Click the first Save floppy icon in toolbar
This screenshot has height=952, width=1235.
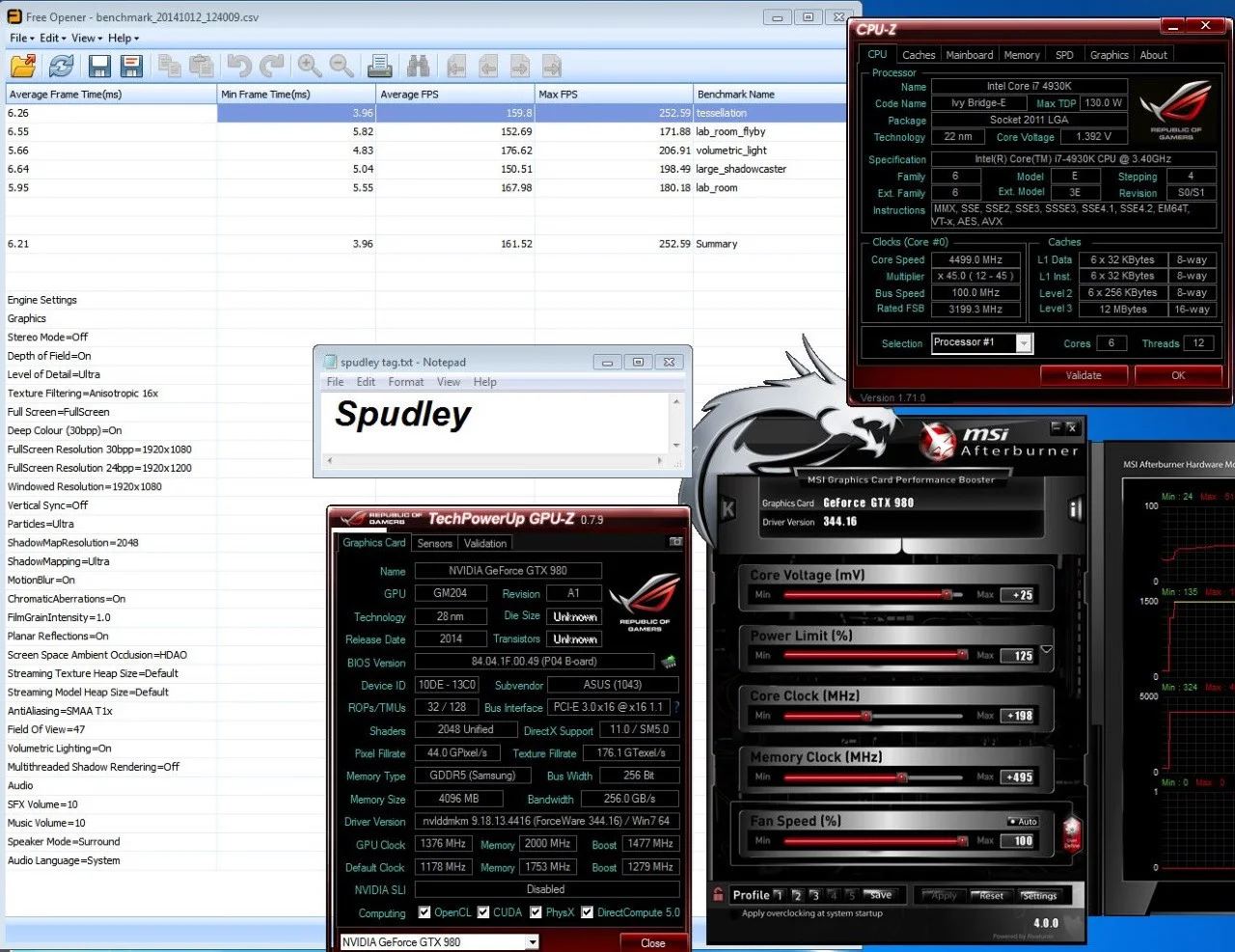coord(99,66)
